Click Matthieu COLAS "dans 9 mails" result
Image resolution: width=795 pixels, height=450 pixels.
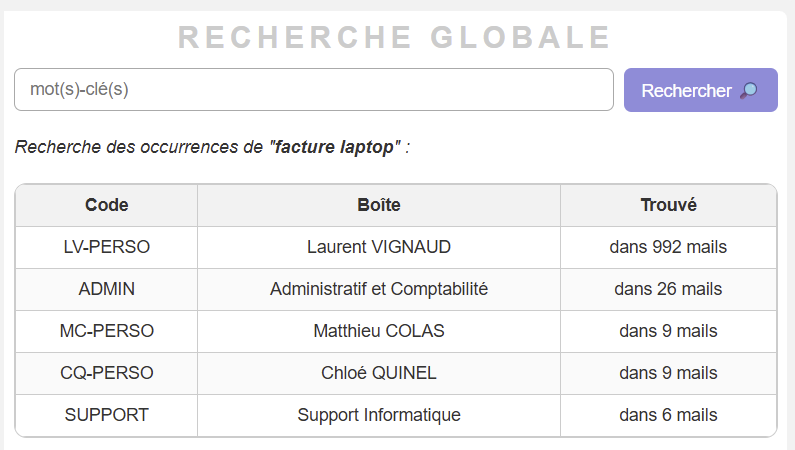(x=668, y=331)
